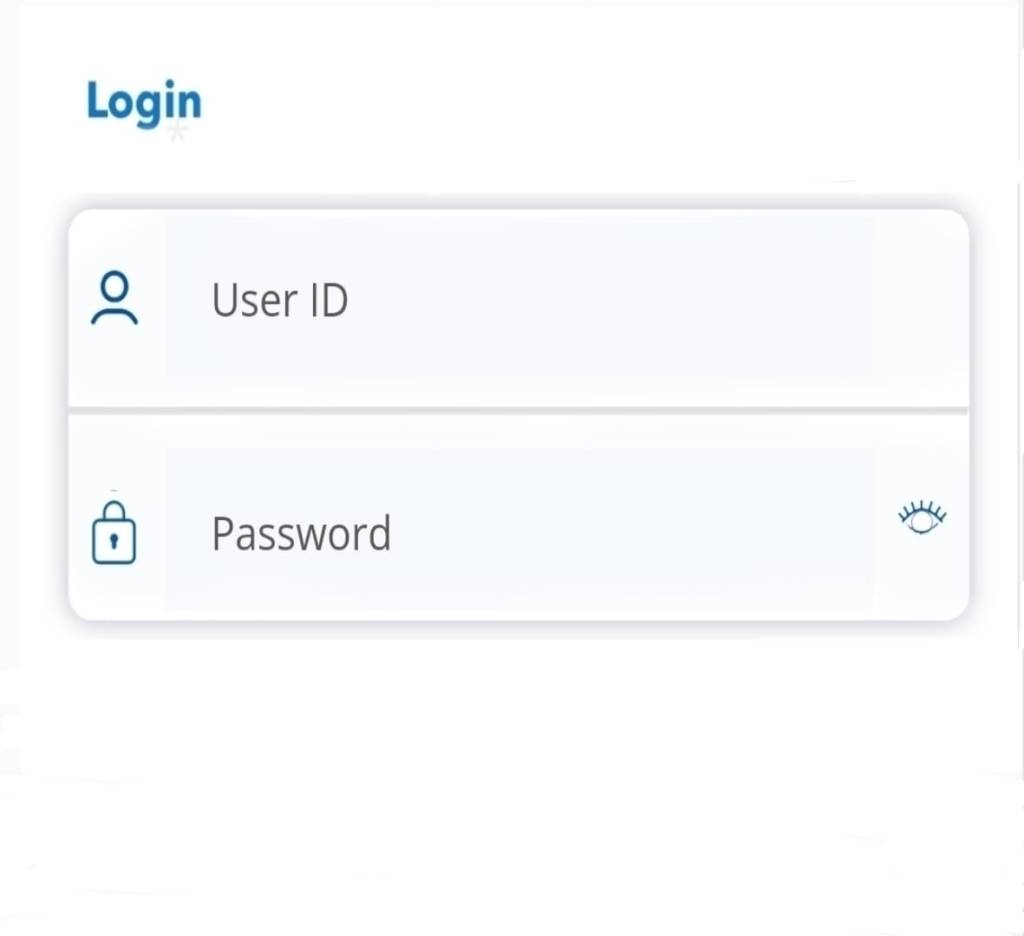Click the blue Login title
Screen dimensions: 1024x936
click(x=144, y=103)
